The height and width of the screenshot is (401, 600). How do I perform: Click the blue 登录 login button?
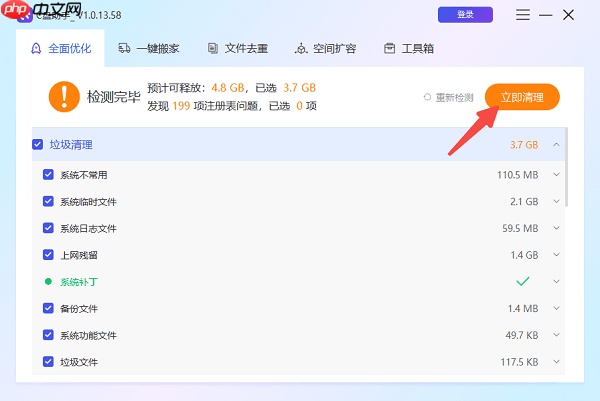point(465,15)
